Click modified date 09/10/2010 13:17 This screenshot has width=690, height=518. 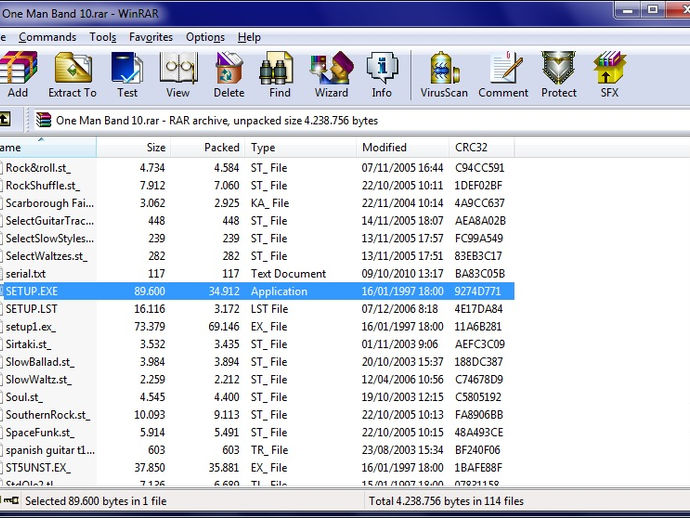tap(402, 273)
